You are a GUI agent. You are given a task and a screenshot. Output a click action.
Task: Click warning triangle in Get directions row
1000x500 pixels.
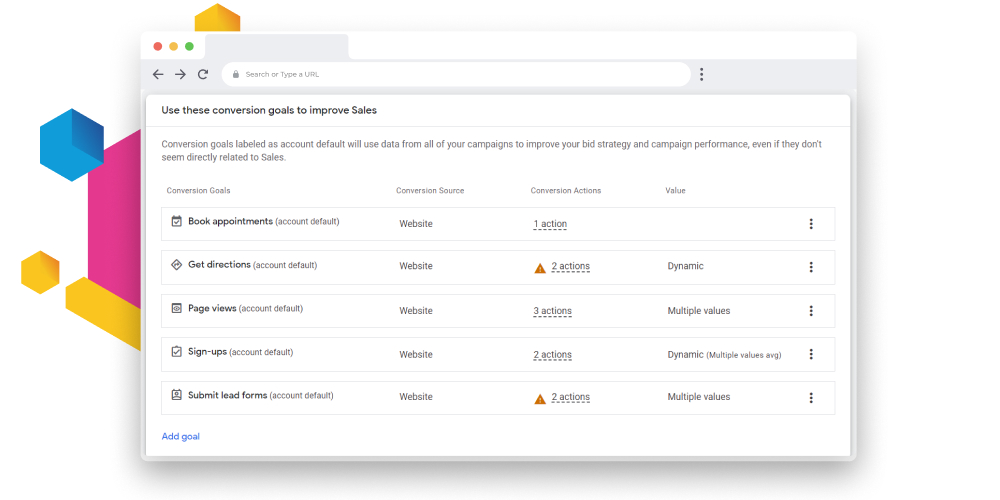(x=540, y=267)
